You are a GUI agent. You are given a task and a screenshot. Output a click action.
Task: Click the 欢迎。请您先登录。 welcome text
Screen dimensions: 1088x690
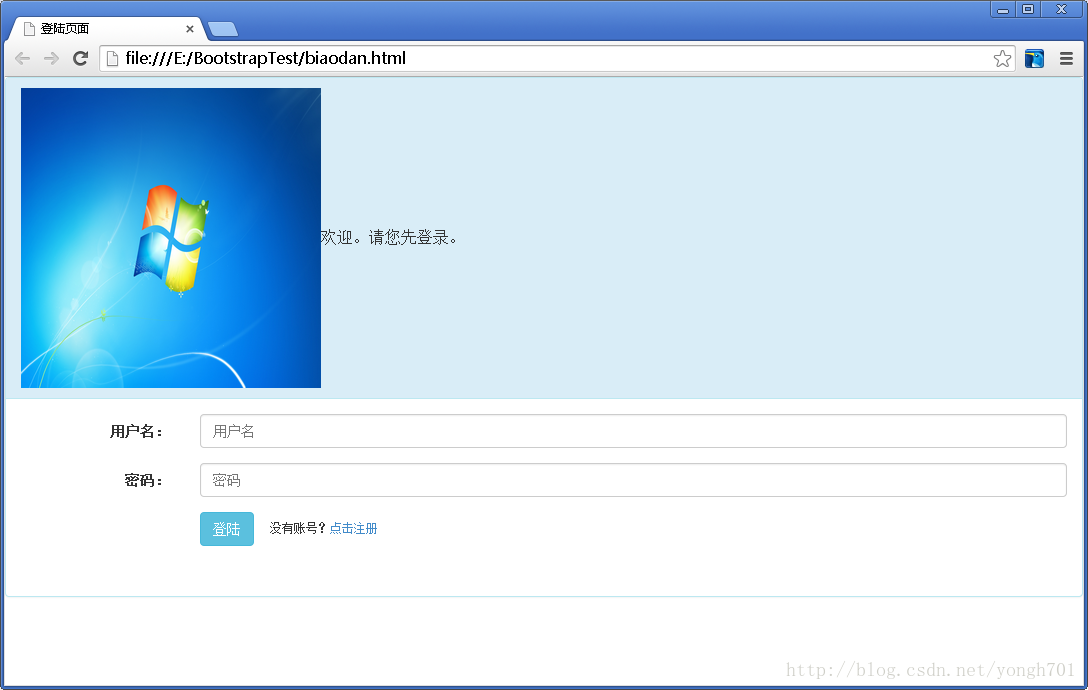389,237
